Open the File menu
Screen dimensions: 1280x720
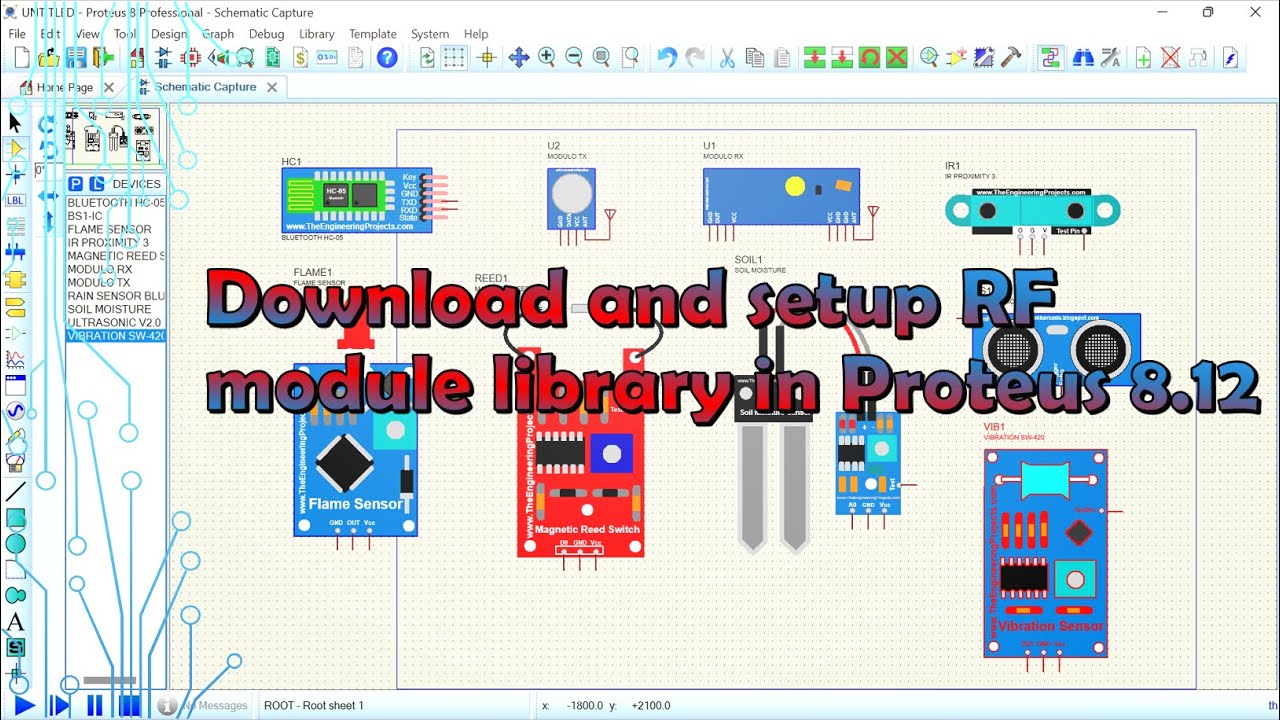click(17, 34)
